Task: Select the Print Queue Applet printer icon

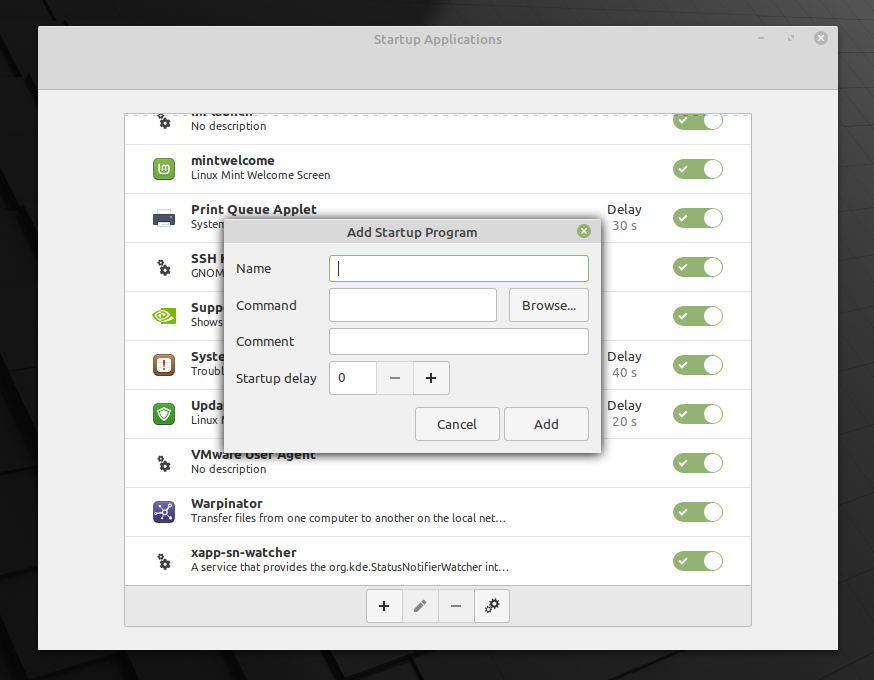Action: point(163,217)
